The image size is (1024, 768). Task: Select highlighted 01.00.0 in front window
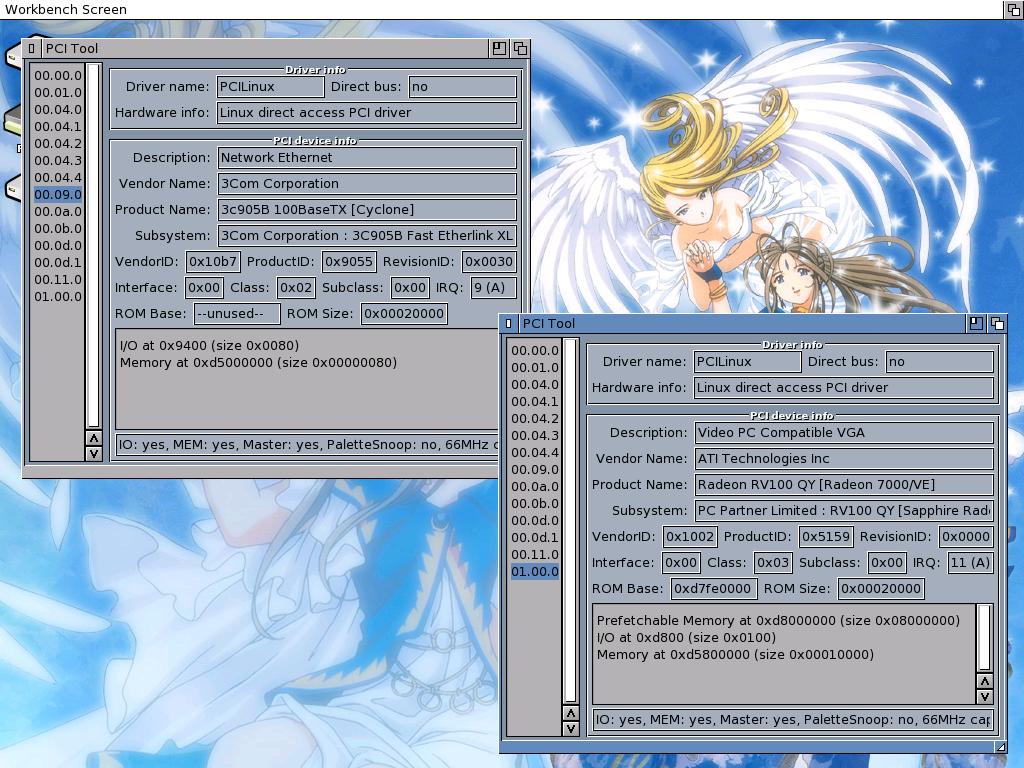(x=535, y=571)
